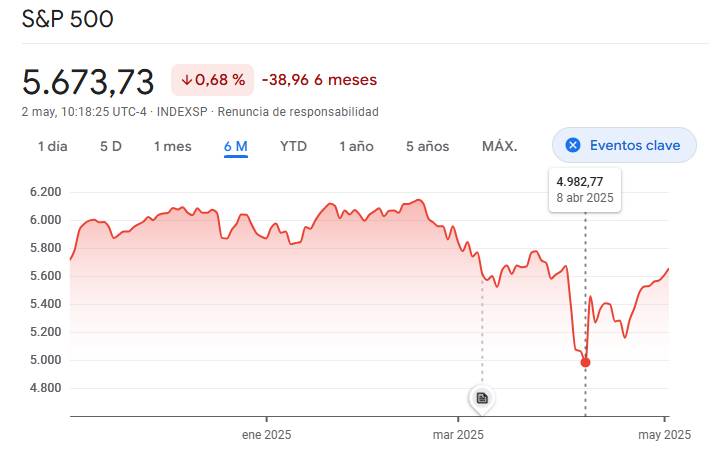Select the 5 años range
The image size is (709, 457).
[x=427, y=147]
